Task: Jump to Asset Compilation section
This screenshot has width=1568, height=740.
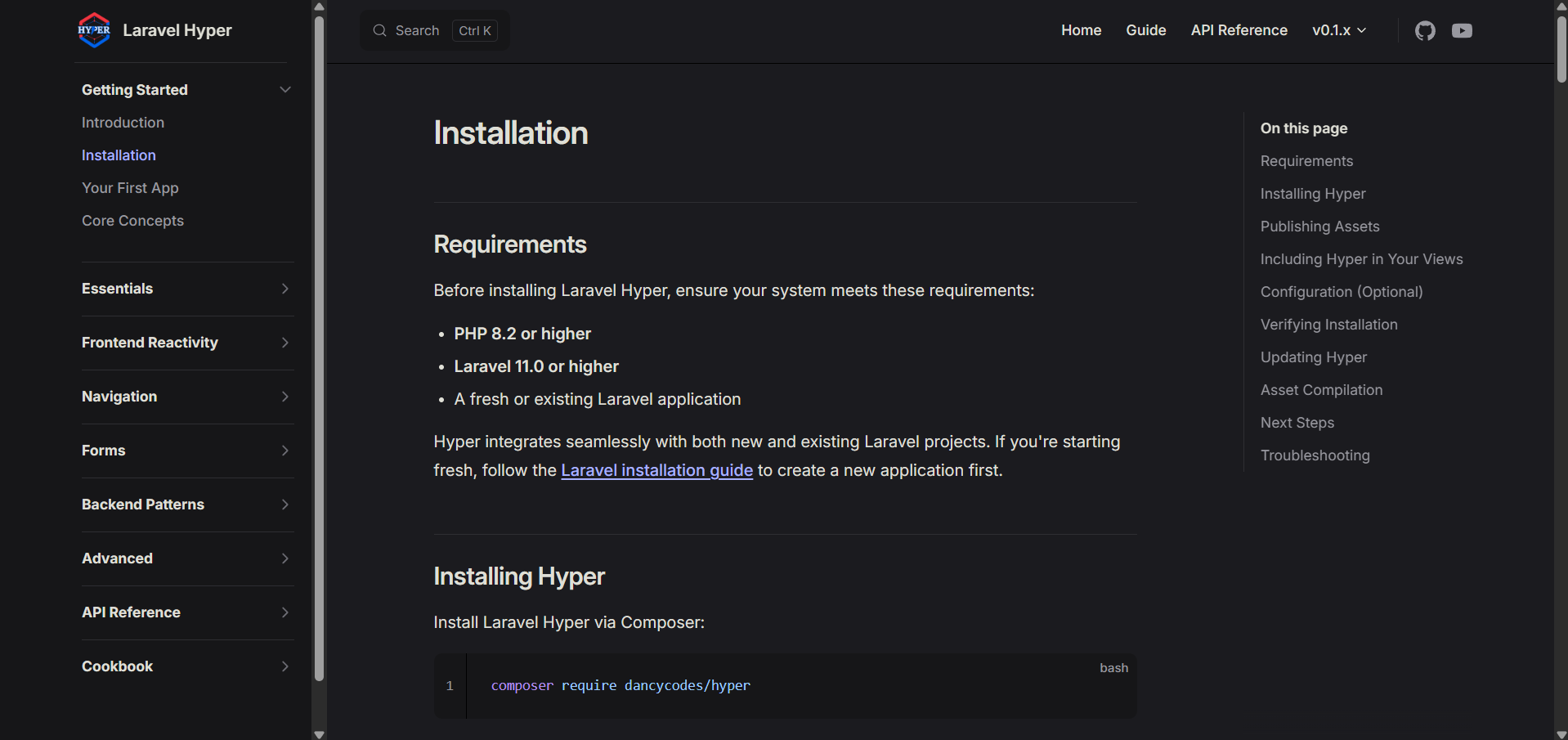Action: (x=1321, y=390)
